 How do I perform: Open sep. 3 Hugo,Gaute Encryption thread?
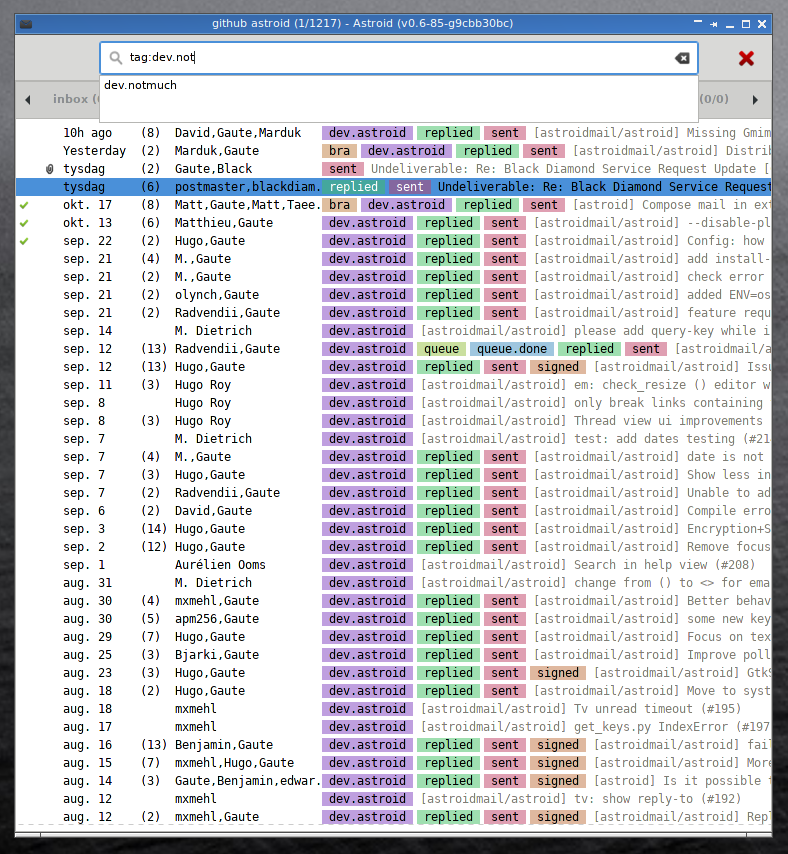[394, 529]
